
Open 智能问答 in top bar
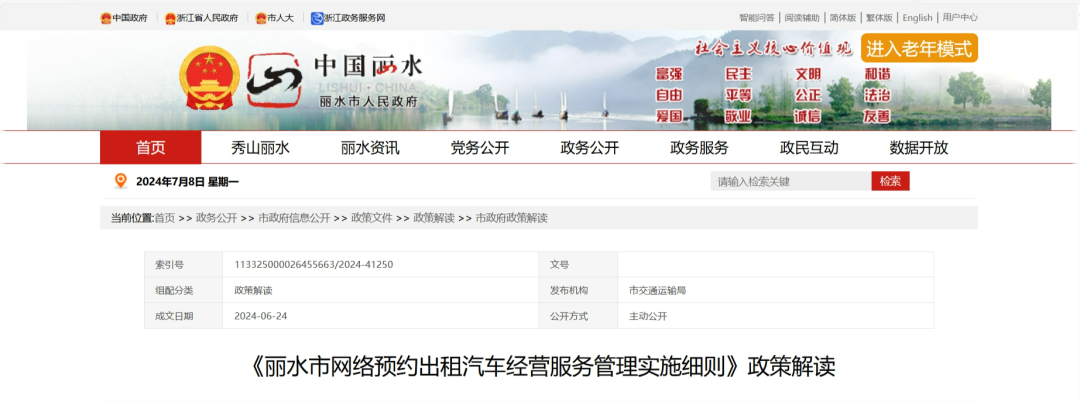tap(757, 18)
